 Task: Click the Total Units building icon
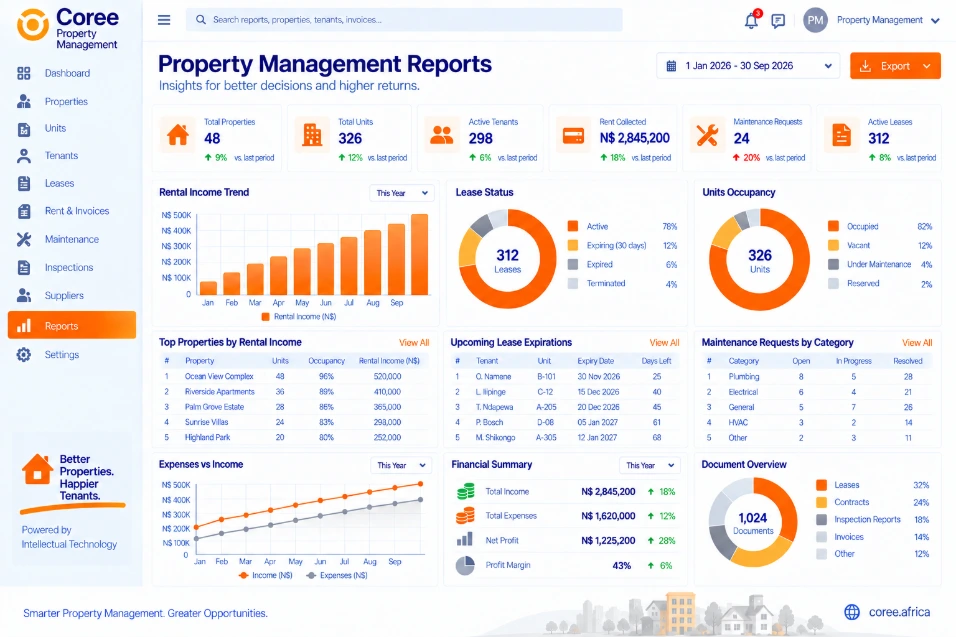point(312,135)
